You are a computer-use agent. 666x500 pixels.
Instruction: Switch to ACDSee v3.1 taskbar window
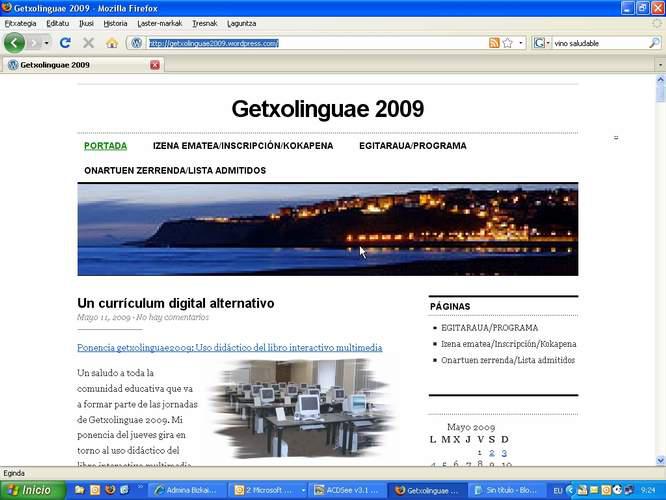pos(348,490)
